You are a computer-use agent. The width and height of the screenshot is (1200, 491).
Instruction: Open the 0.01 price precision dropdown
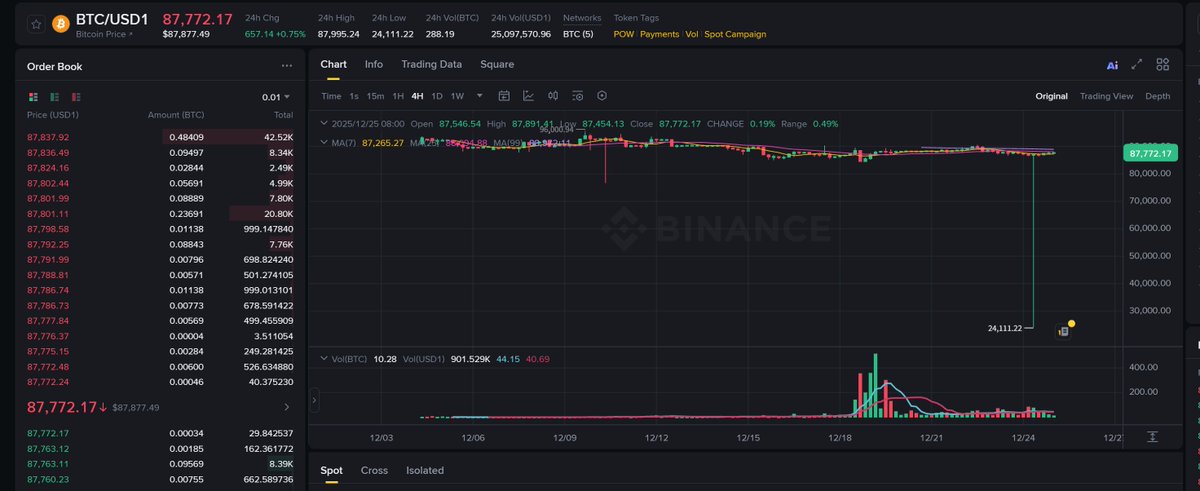[276, 97]
